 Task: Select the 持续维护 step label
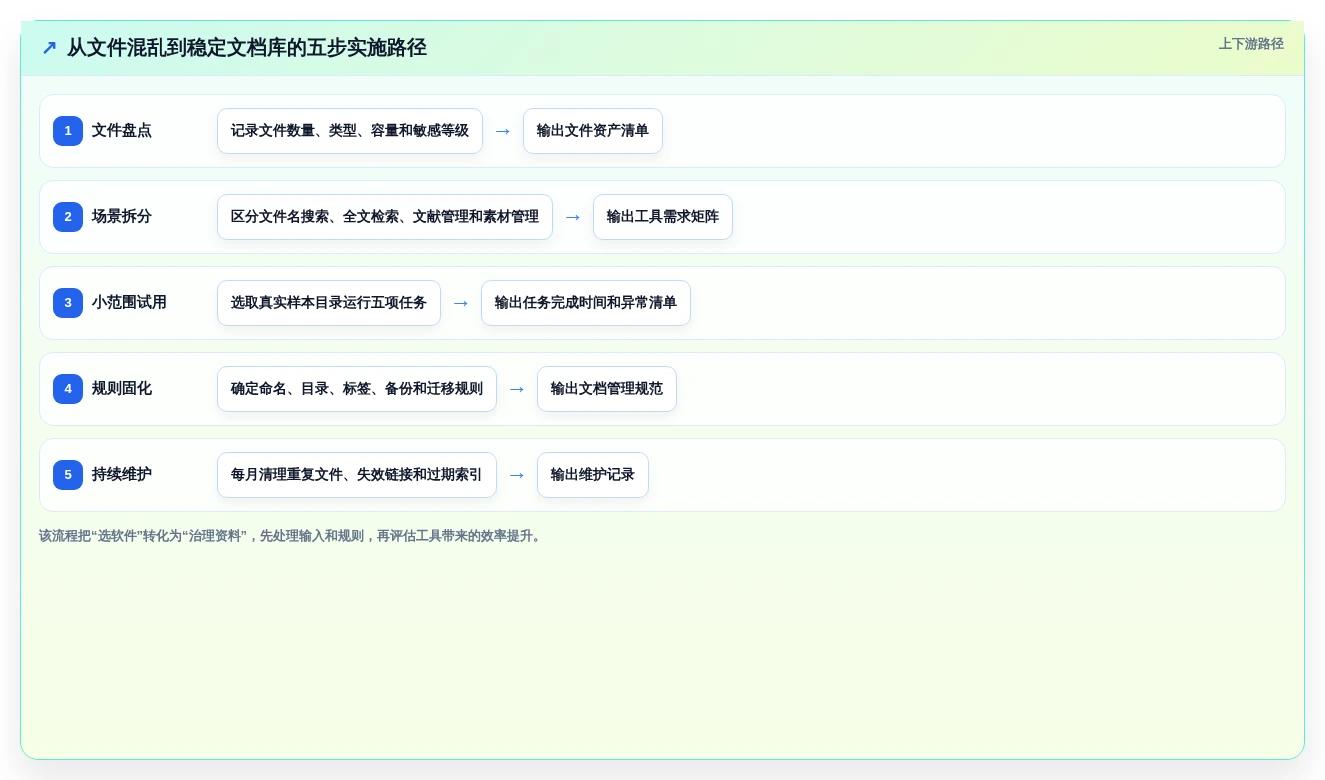point(122,475)
